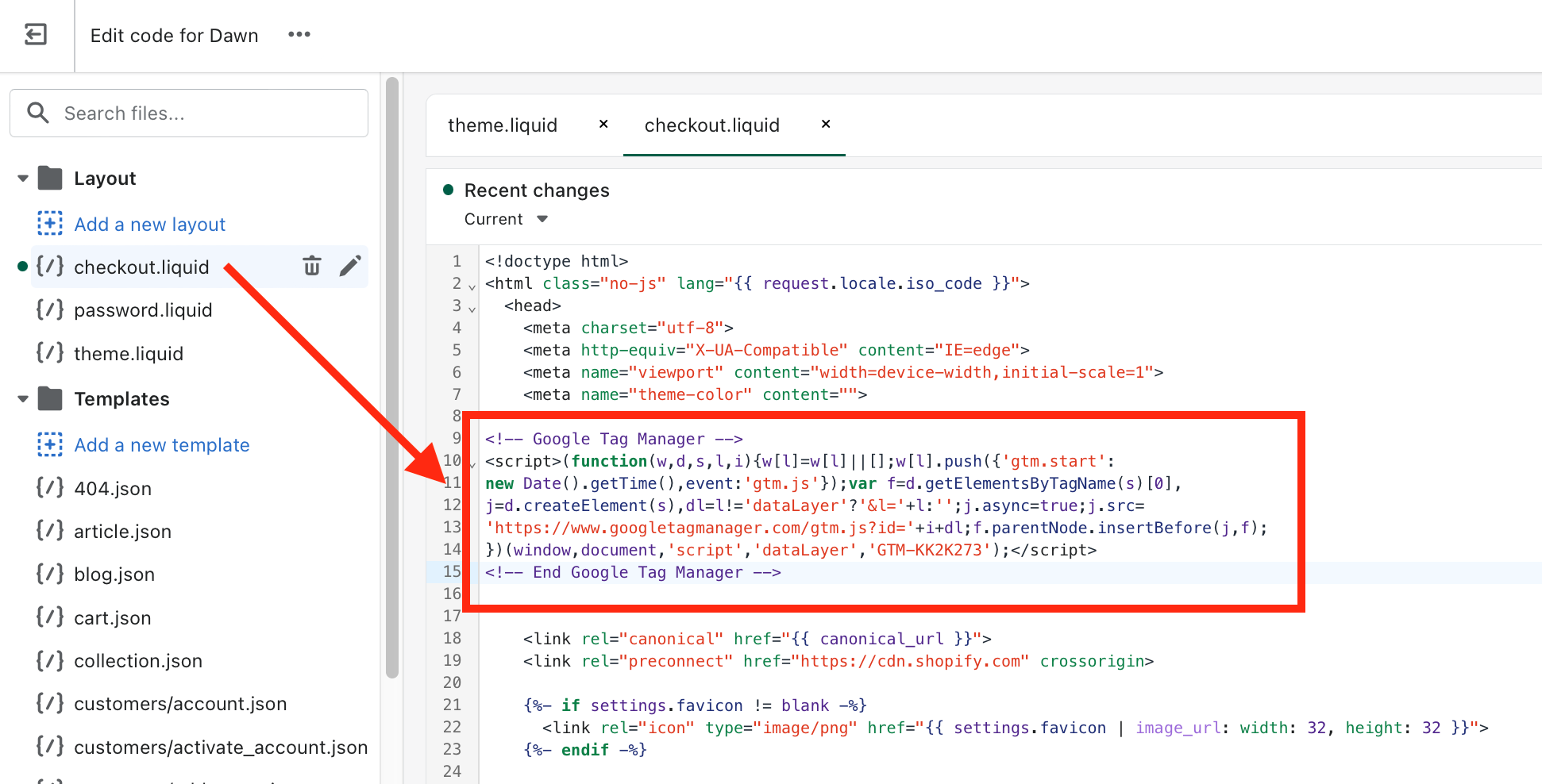This screenshot has width=1542, height=784.
Task: Click the exit editor back icon
Action: pyautogui.click(x=36, y=35)
